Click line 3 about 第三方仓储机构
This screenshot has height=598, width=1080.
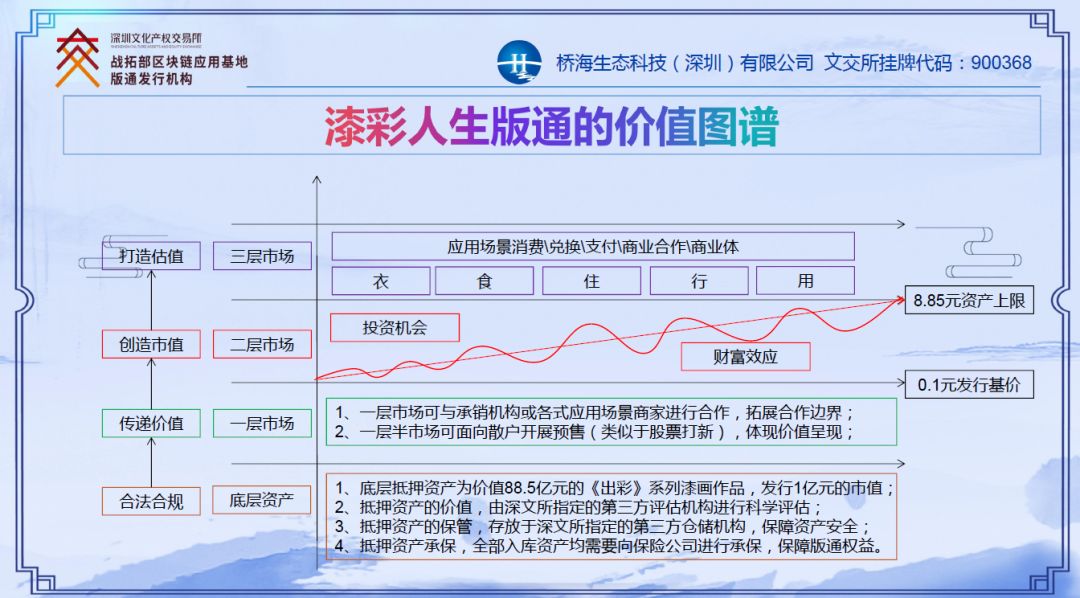pyautogui.click(x=603, y=527)
